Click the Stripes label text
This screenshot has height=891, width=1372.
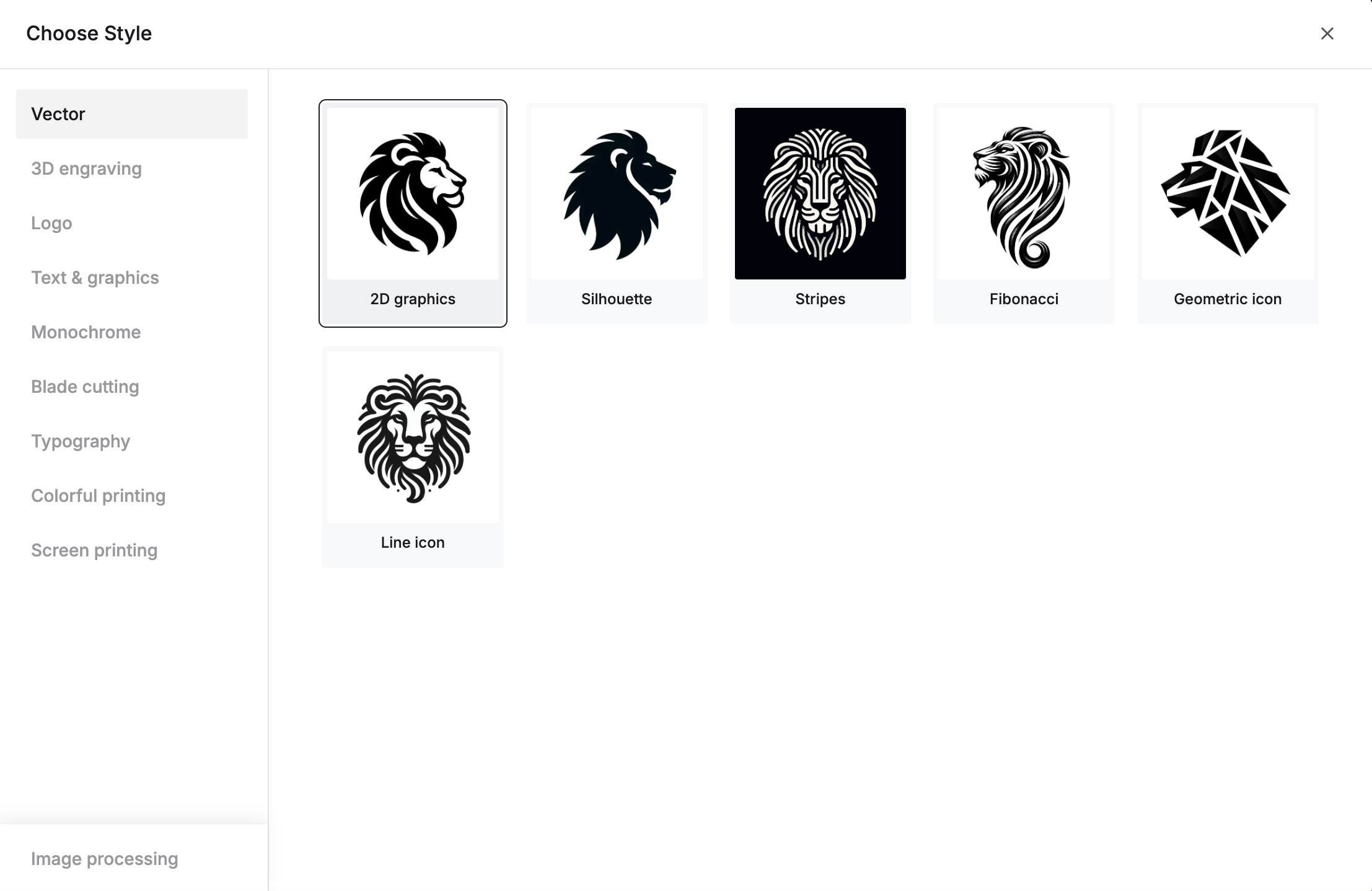pyautogui.click(x=820, y=299)
